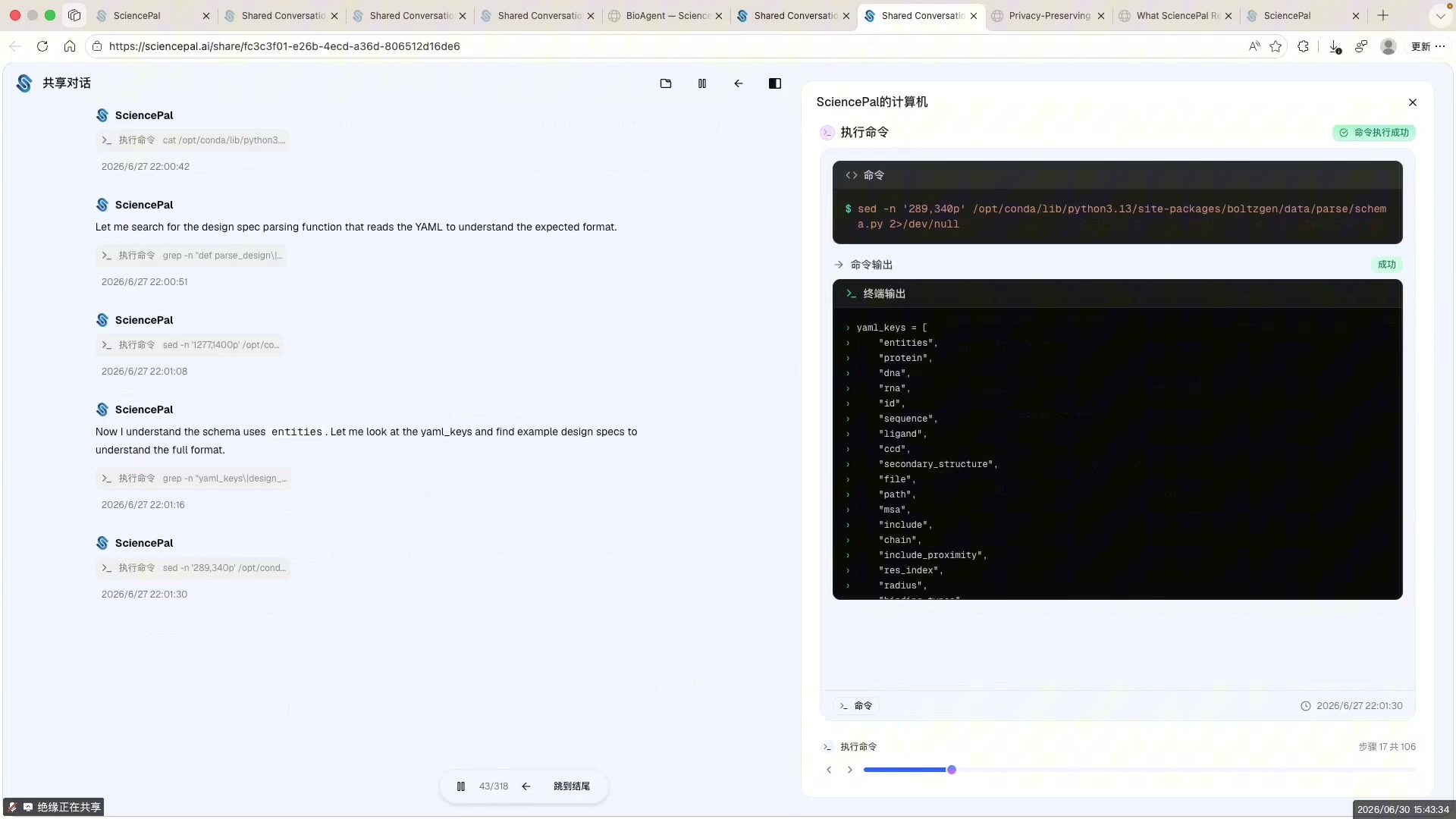
Task: Close the SciencePal的计算机 panel
Action: (x=1413, y=102)
